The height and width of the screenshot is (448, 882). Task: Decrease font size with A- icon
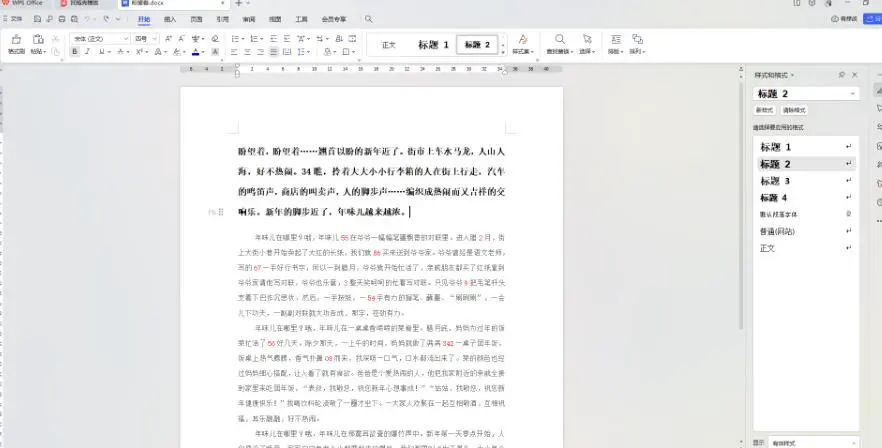coord(181,39)
